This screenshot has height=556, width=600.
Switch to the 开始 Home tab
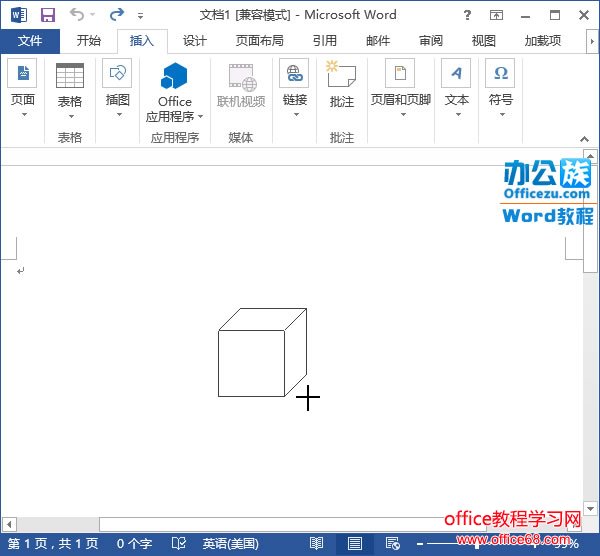[x=88, y=41]
